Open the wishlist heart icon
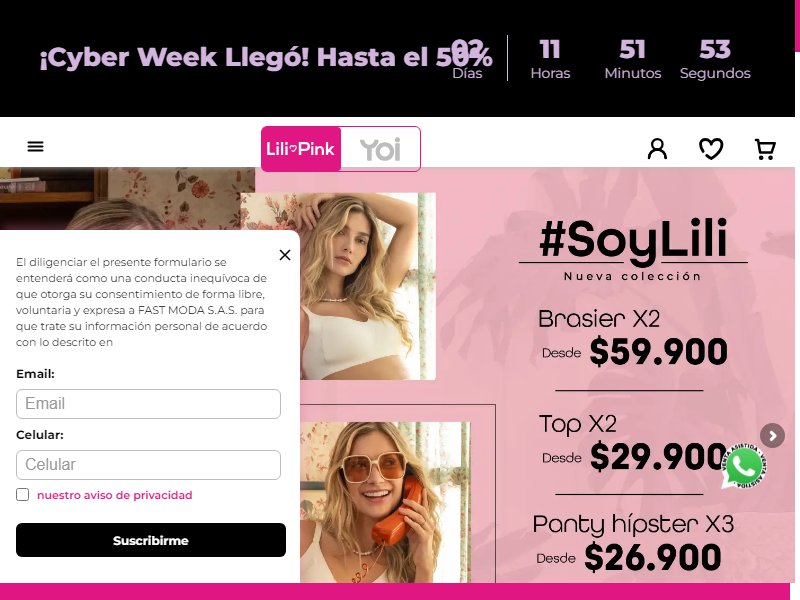 pyautogui.click(x=711, y=149)
